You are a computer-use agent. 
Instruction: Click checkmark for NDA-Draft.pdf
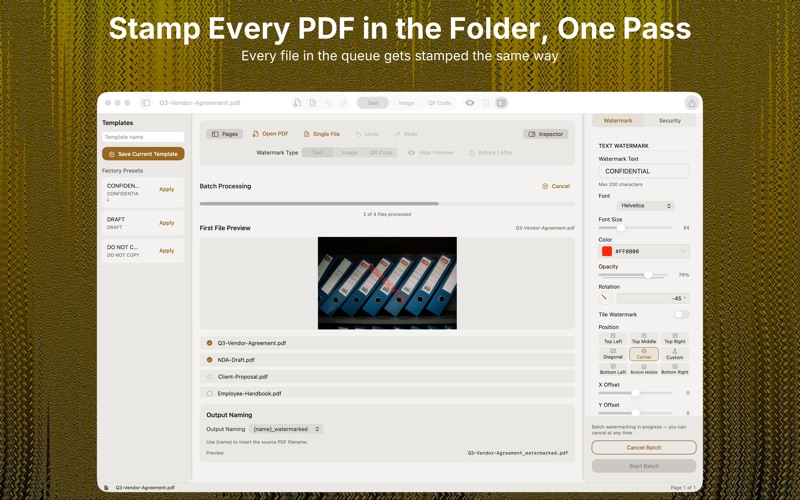click(209, 360)
